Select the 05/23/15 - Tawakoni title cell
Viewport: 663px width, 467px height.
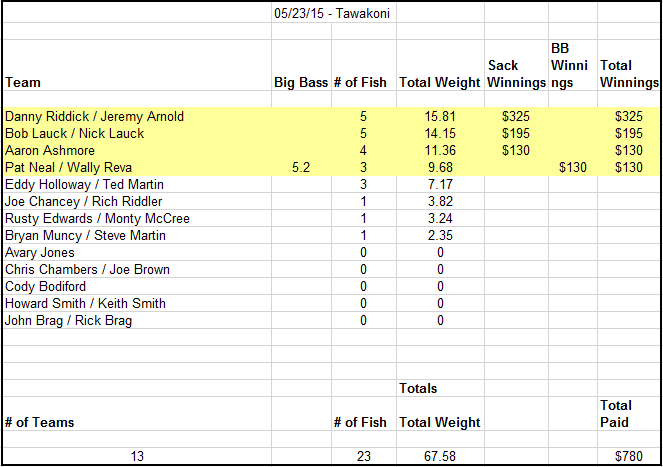(334, 14)
